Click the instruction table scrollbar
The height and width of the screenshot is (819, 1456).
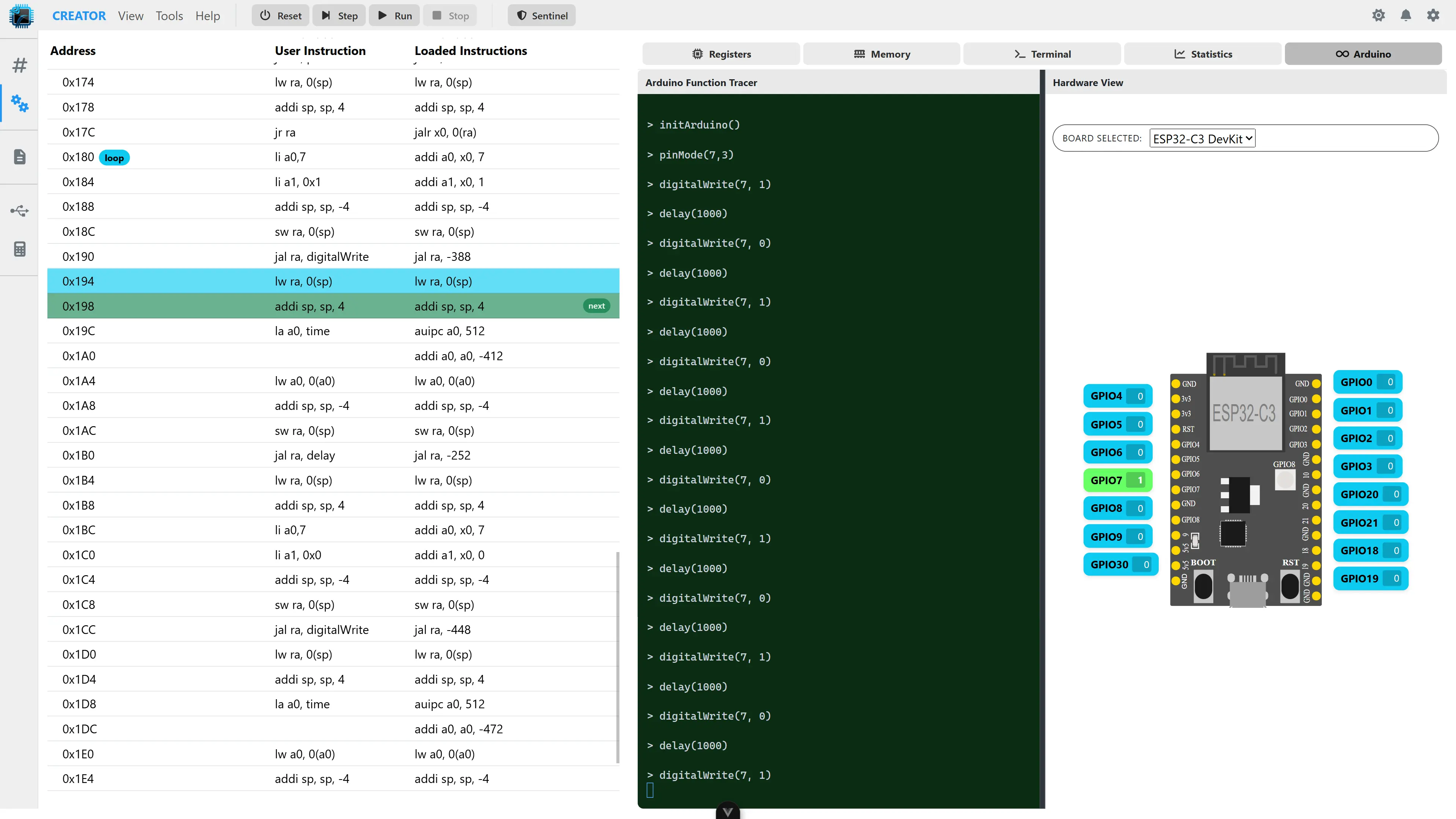[617, 657]
